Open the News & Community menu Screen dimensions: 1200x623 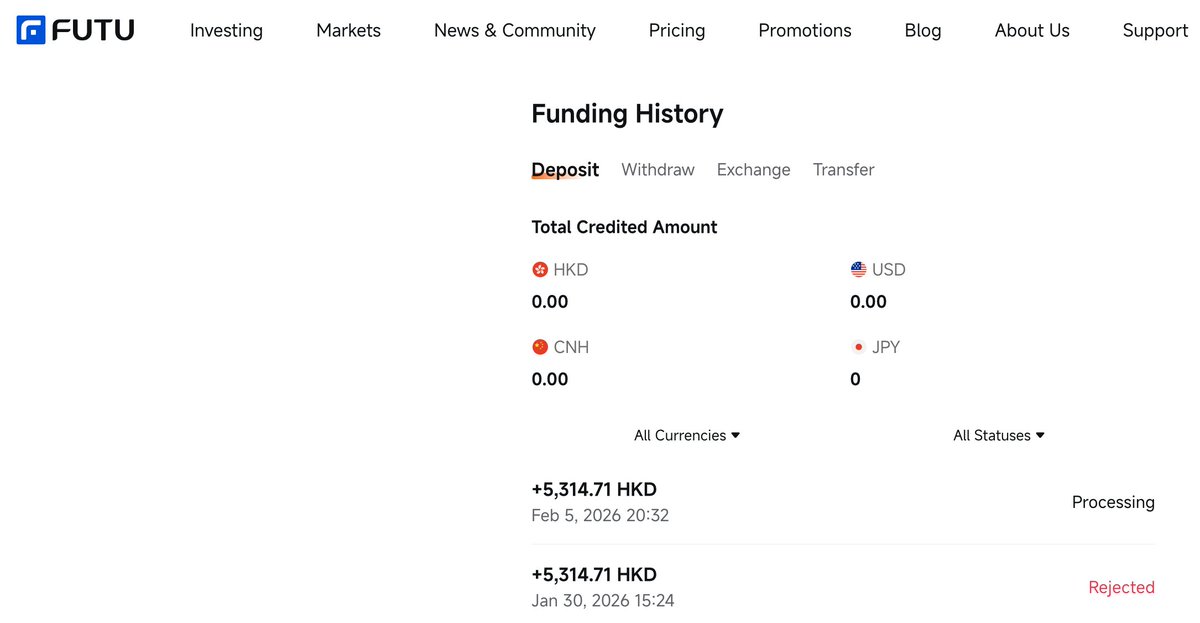(514, 30)
